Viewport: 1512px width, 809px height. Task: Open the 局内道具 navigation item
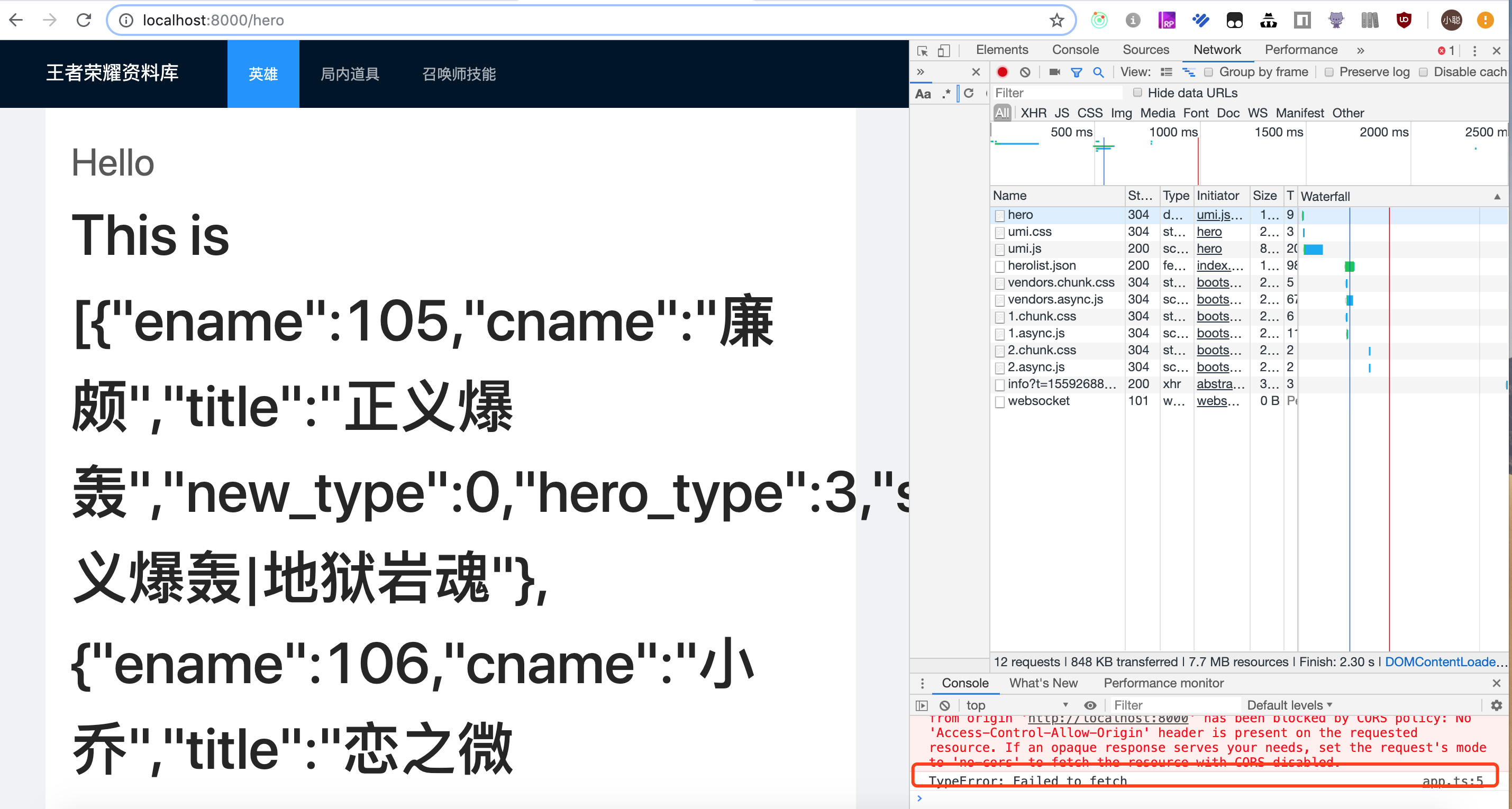350,74
